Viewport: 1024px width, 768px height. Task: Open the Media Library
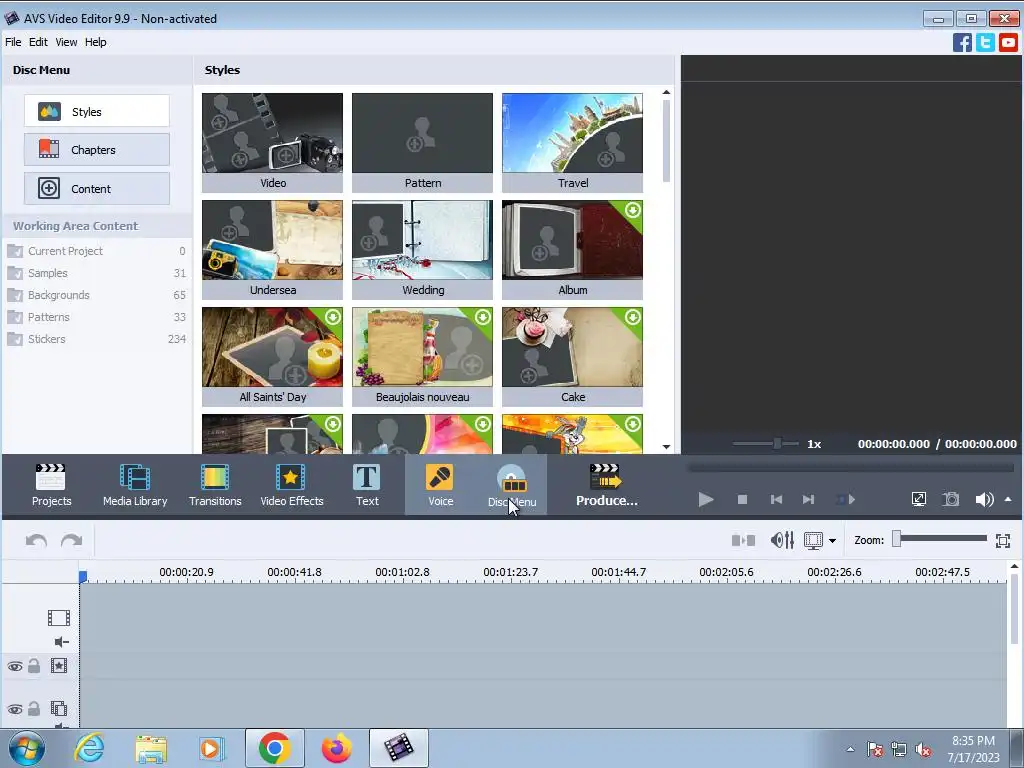pos(135,485)
